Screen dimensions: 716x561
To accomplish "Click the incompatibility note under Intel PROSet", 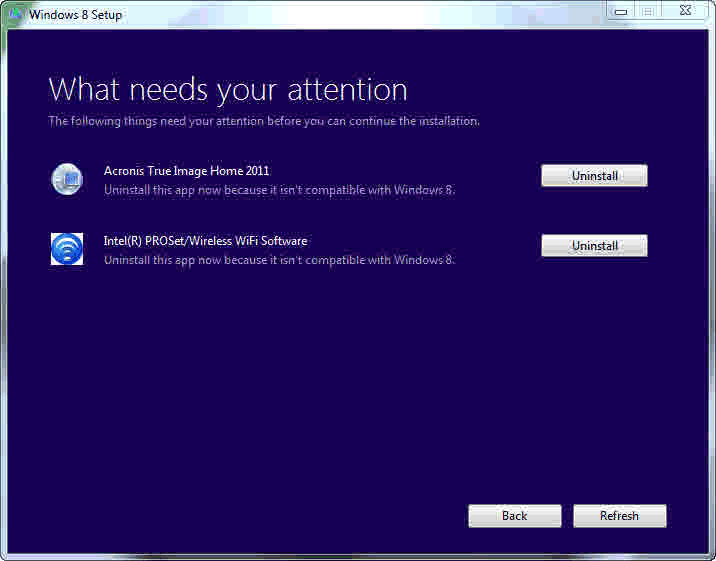I will pyautogui.click(x=279, y=260).
